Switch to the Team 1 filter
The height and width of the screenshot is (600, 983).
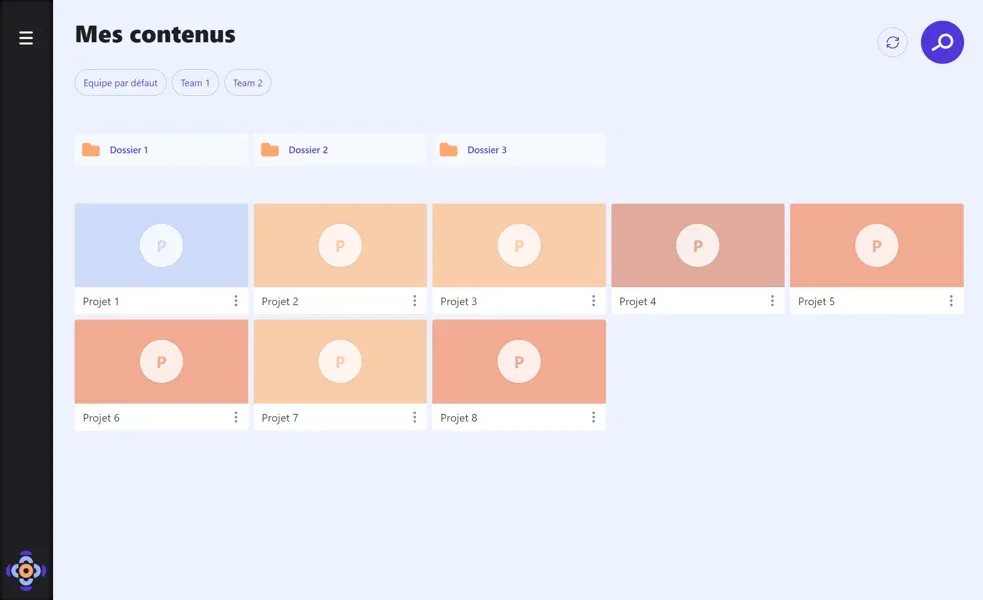point(195,83)
